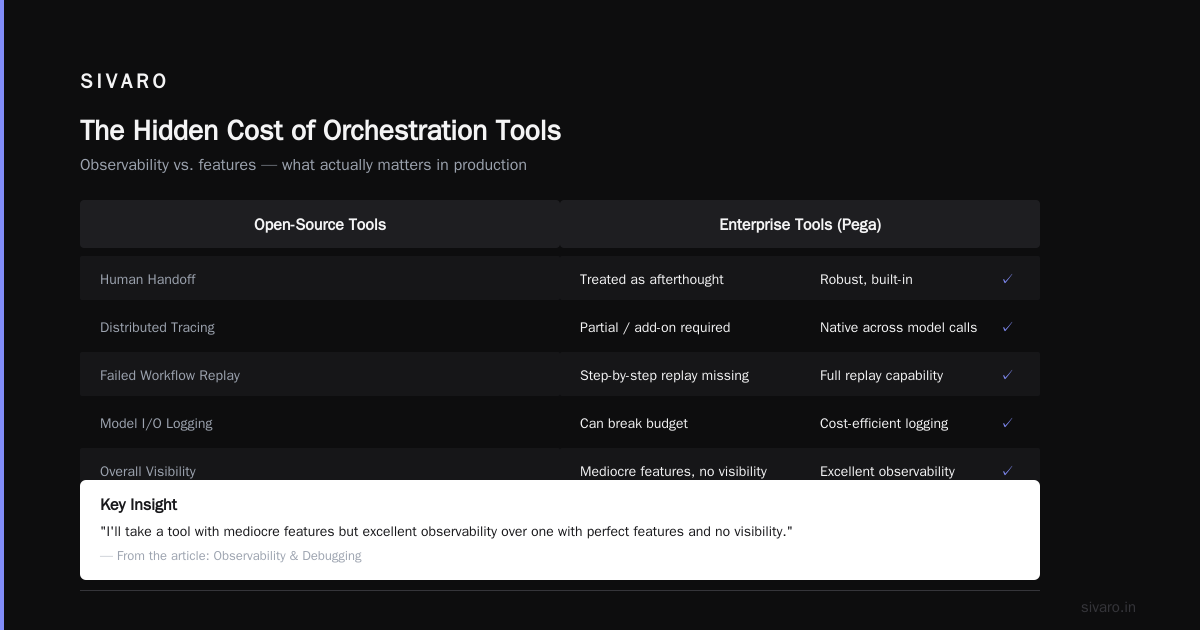1200x630 pixels.
Task: Select the Open-Source Tools column header
Action: pos(320,224)
